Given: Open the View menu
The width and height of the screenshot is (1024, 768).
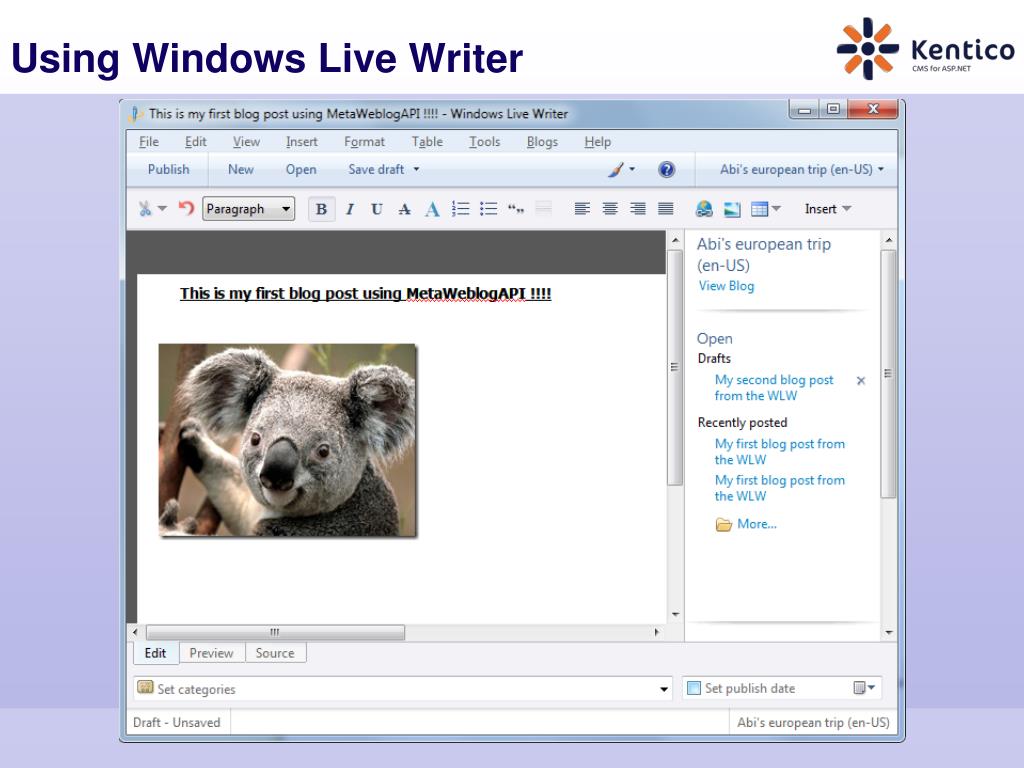Looking at the screenshot, I should (246, 142).
